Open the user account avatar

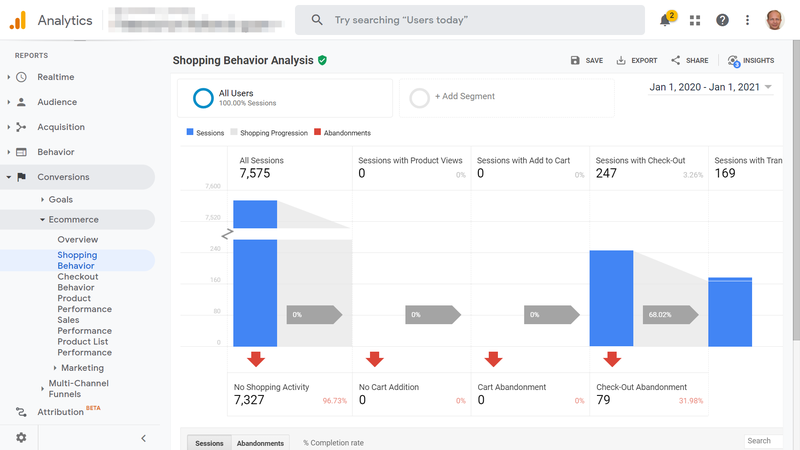point(774,20)
